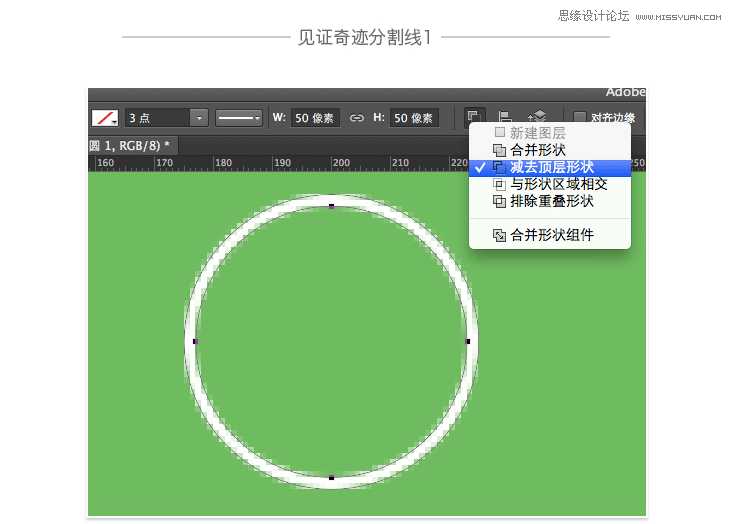The image size is (732, 524).
Task: Open the path alignment icon
Action: click(504, 117)
